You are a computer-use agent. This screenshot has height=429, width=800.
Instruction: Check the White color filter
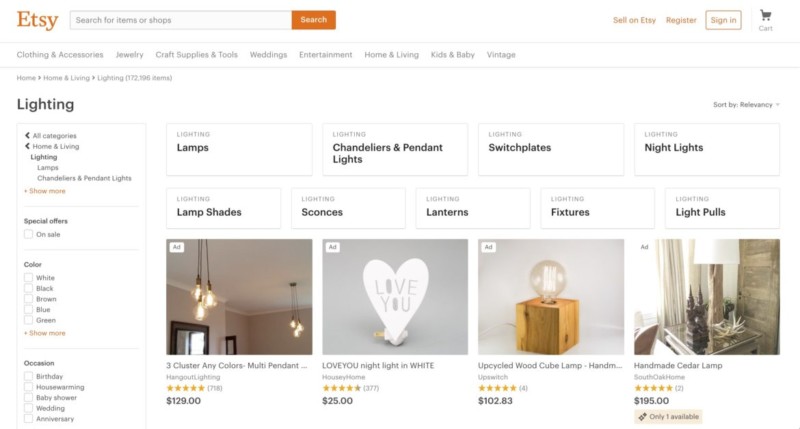pyautogui.click(x=29, y=278)
